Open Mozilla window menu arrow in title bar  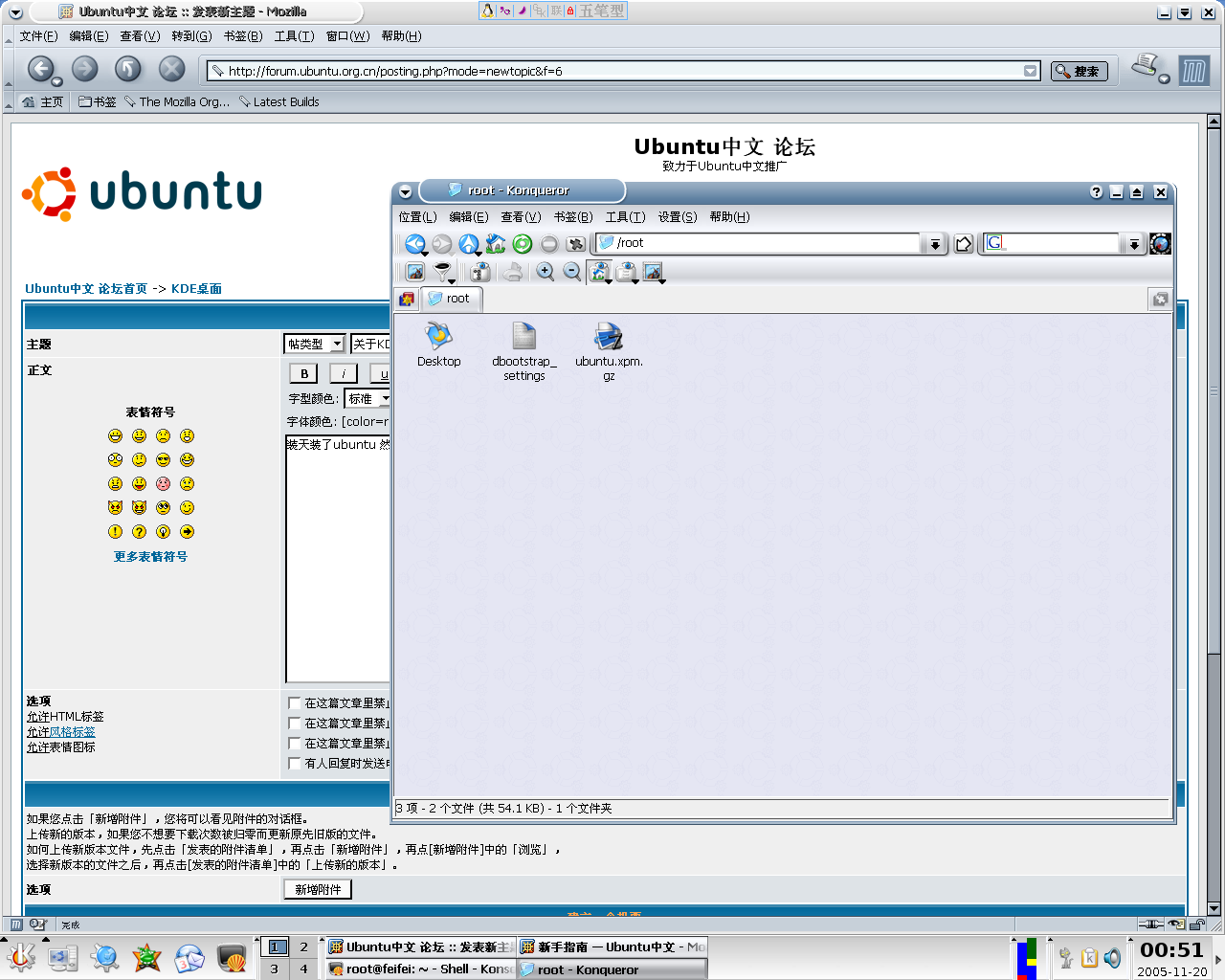pyautogui.click(x=15, y=12)
